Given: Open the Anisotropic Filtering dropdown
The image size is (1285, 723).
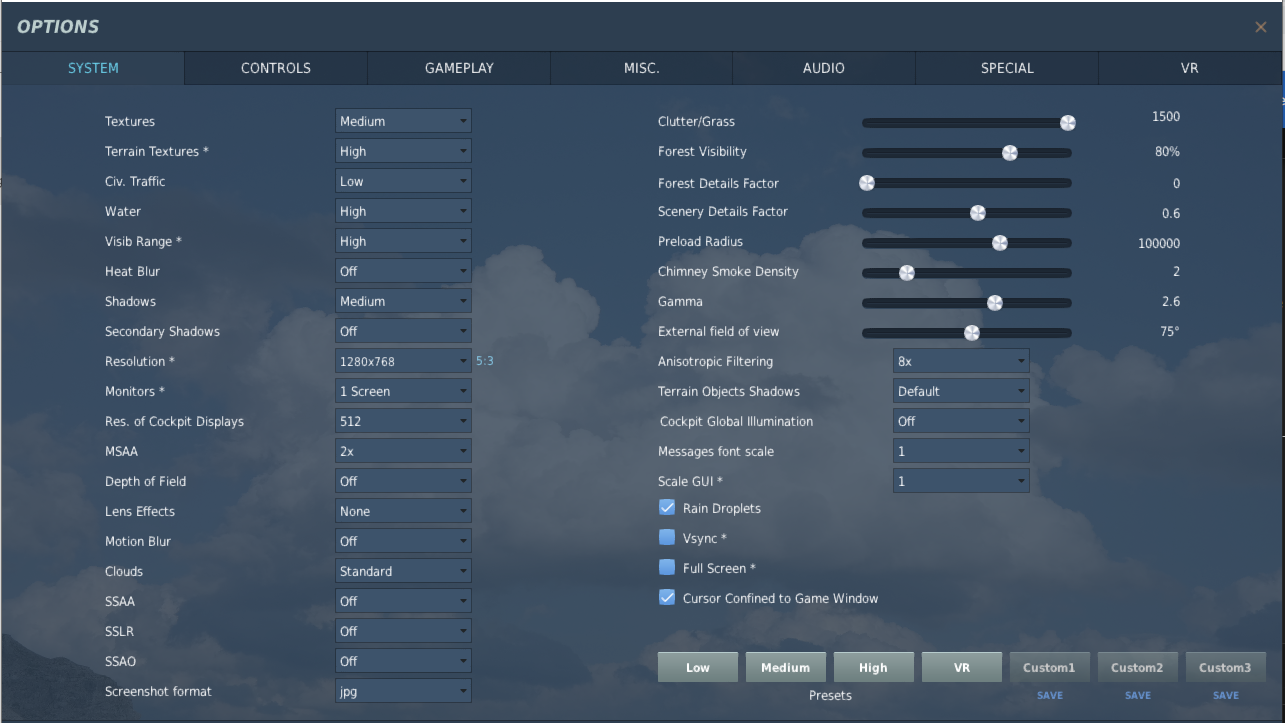Looking at the screenshot, I should click(x=961, y=361).
